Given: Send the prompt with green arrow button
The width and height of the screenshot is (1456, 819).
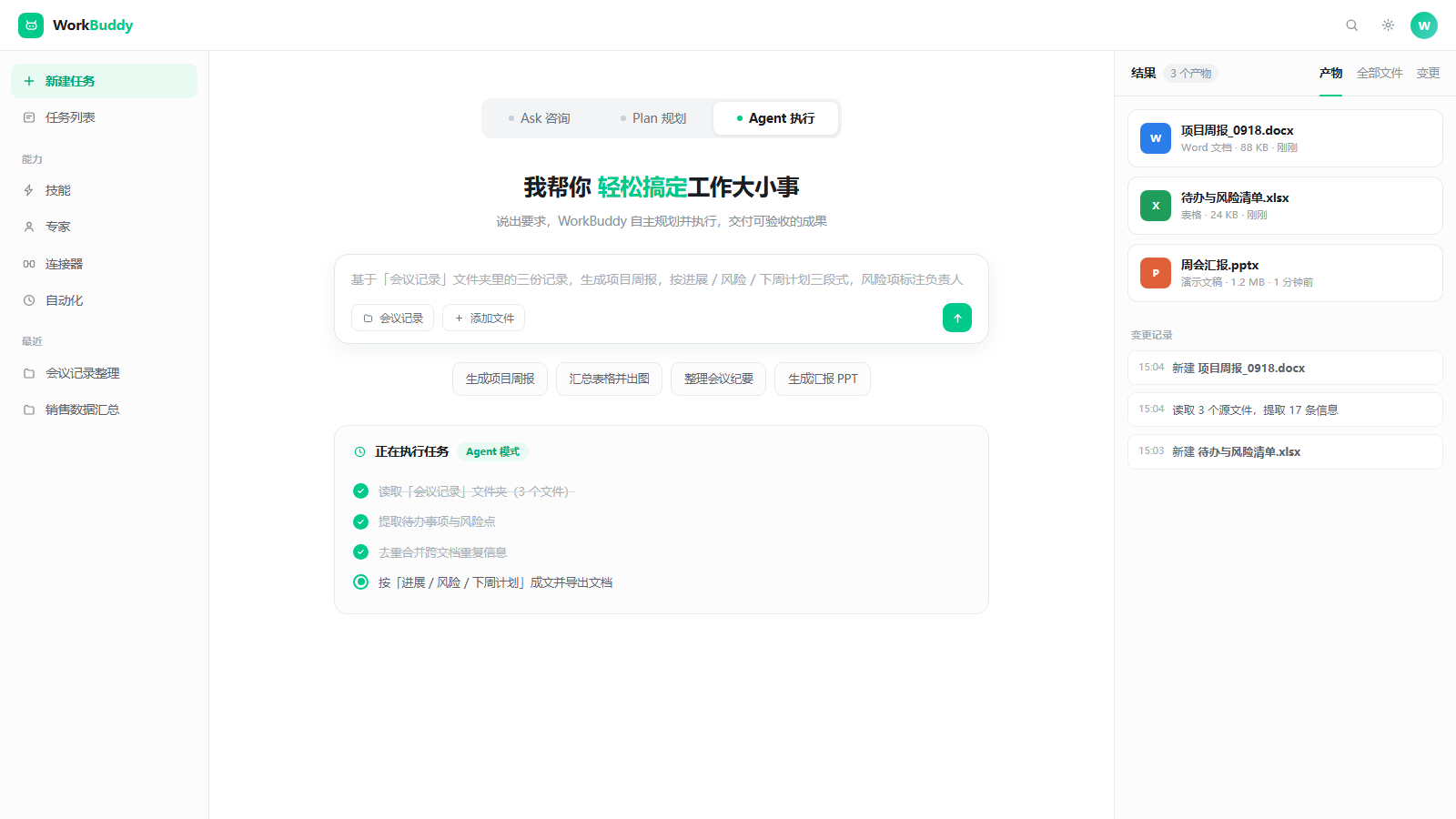Looking at the screenshot, I should (957, 318).
